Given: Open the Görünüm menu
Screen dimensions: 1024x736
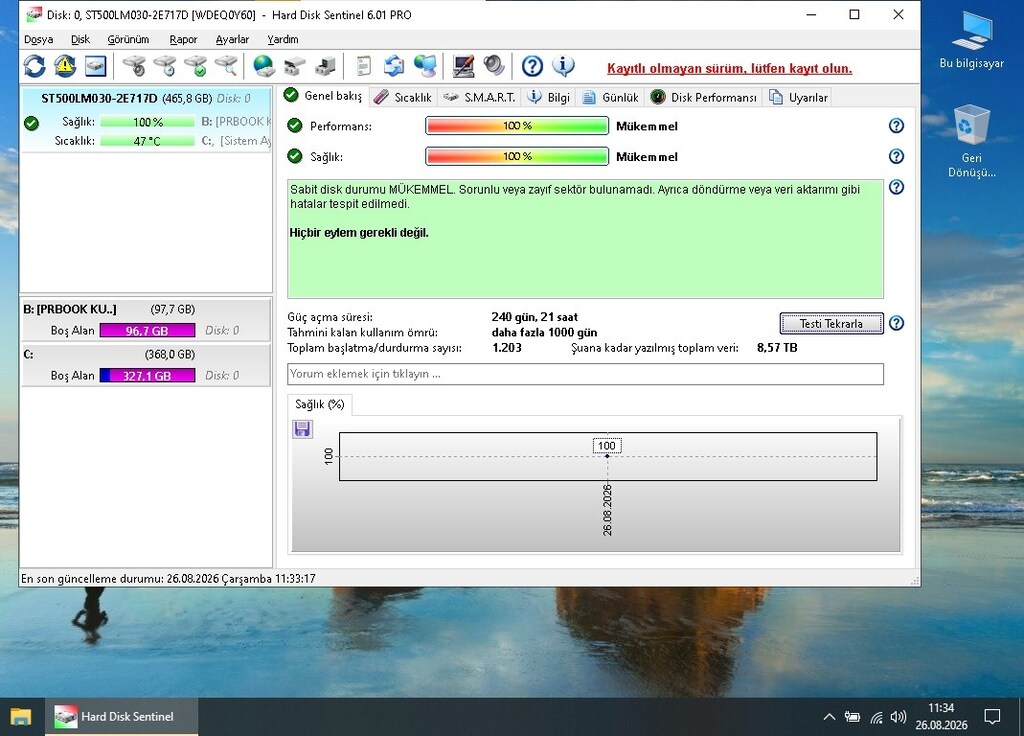Looking at the screenshot, I should (128, 39).
